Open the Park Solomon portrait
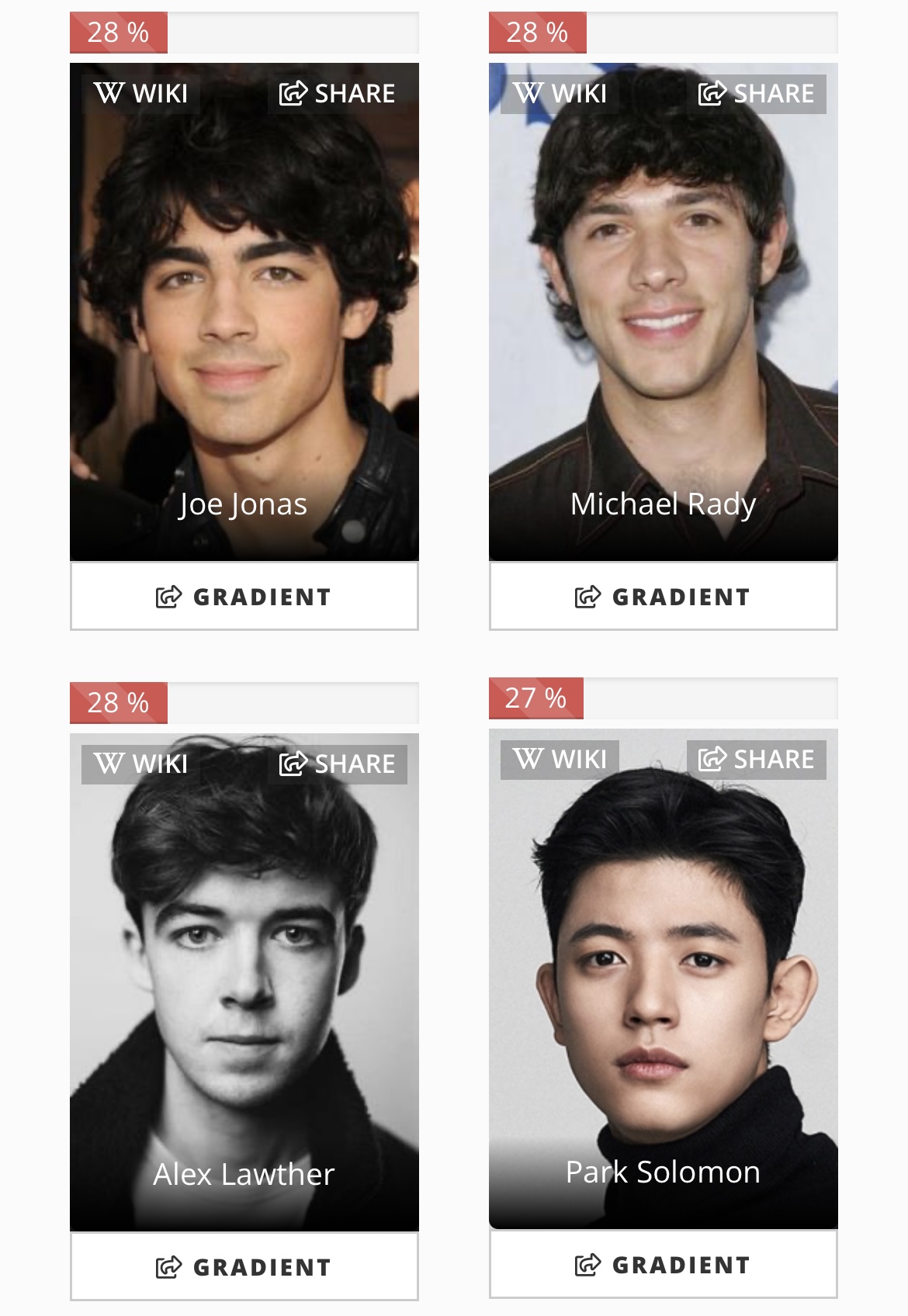This screenshot has height=1316, width=908. click(664, 979)
